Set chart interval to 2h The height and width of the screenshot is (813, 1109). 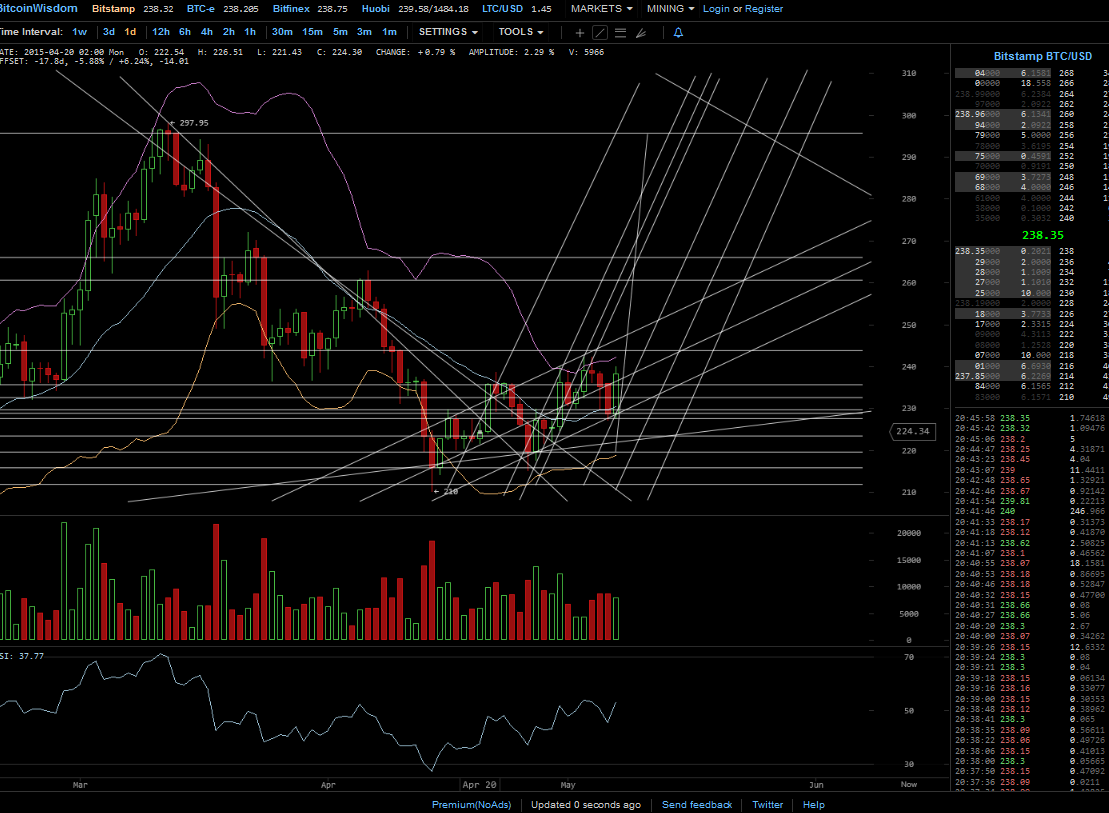pos(228,32)
